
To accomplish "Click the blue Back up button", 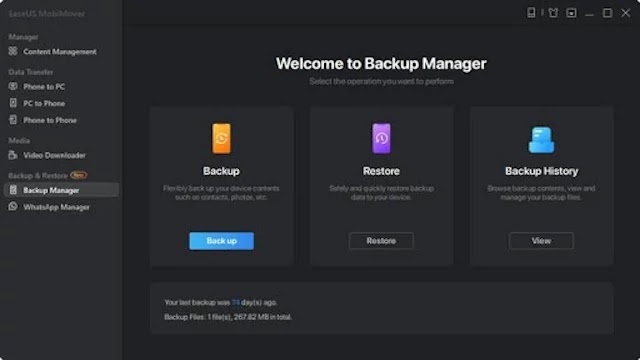I will pyautogui.click(x=221, y=241).
